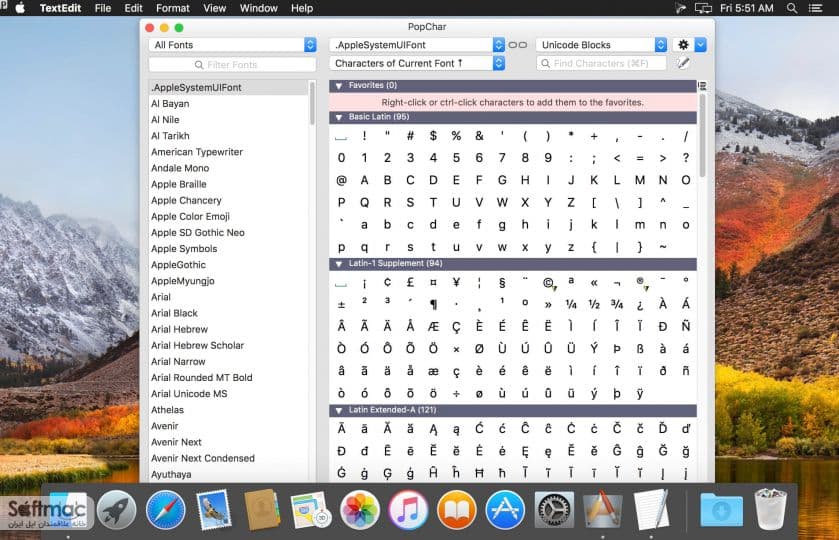This screenshot has height=540, width=839.
Task: Click the ¥ yen character
Action: [456, 283]
